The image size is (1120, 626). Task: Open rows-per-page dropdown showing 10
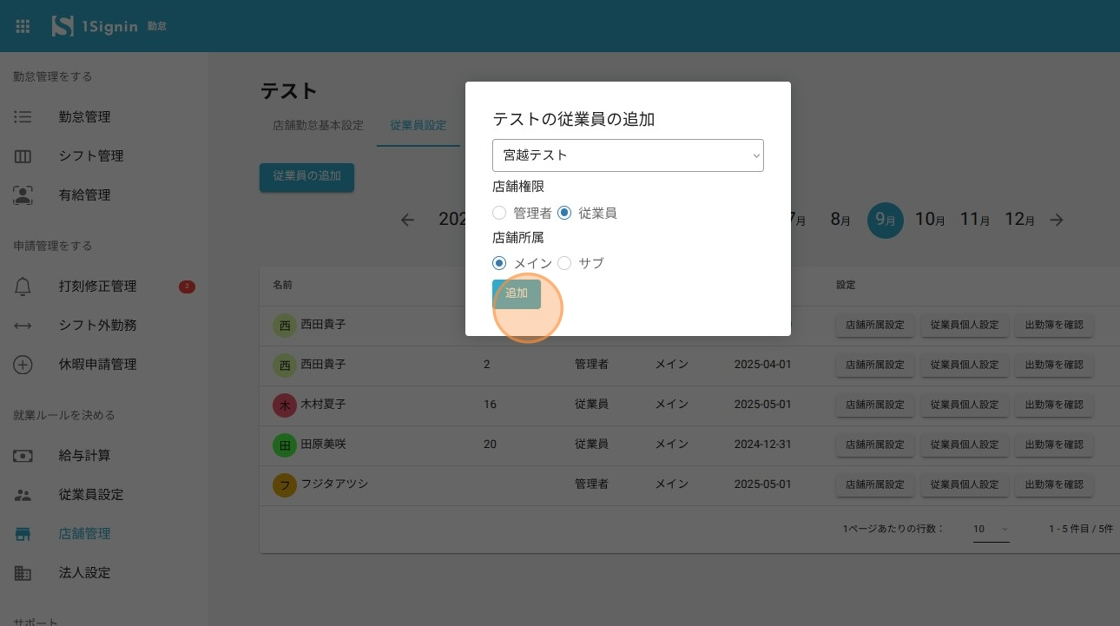[x=991, y=529]
